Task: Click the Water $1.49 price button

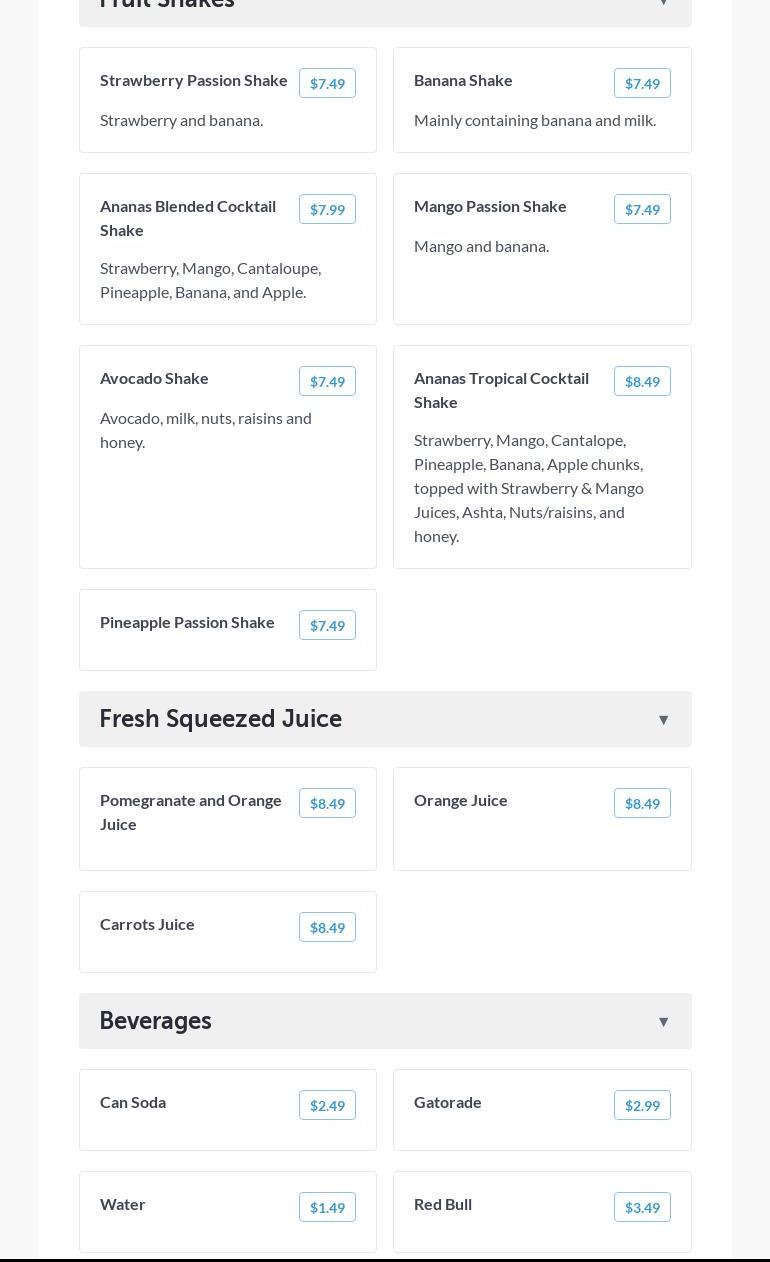Action: [327, 1207]
